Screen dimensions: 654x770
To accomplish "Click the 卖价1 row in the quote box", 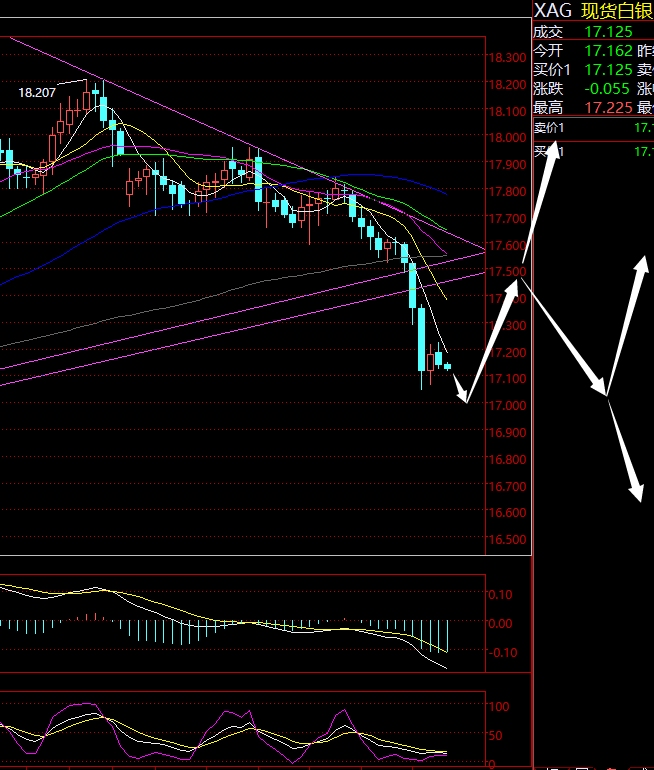I will coord(594,128).
